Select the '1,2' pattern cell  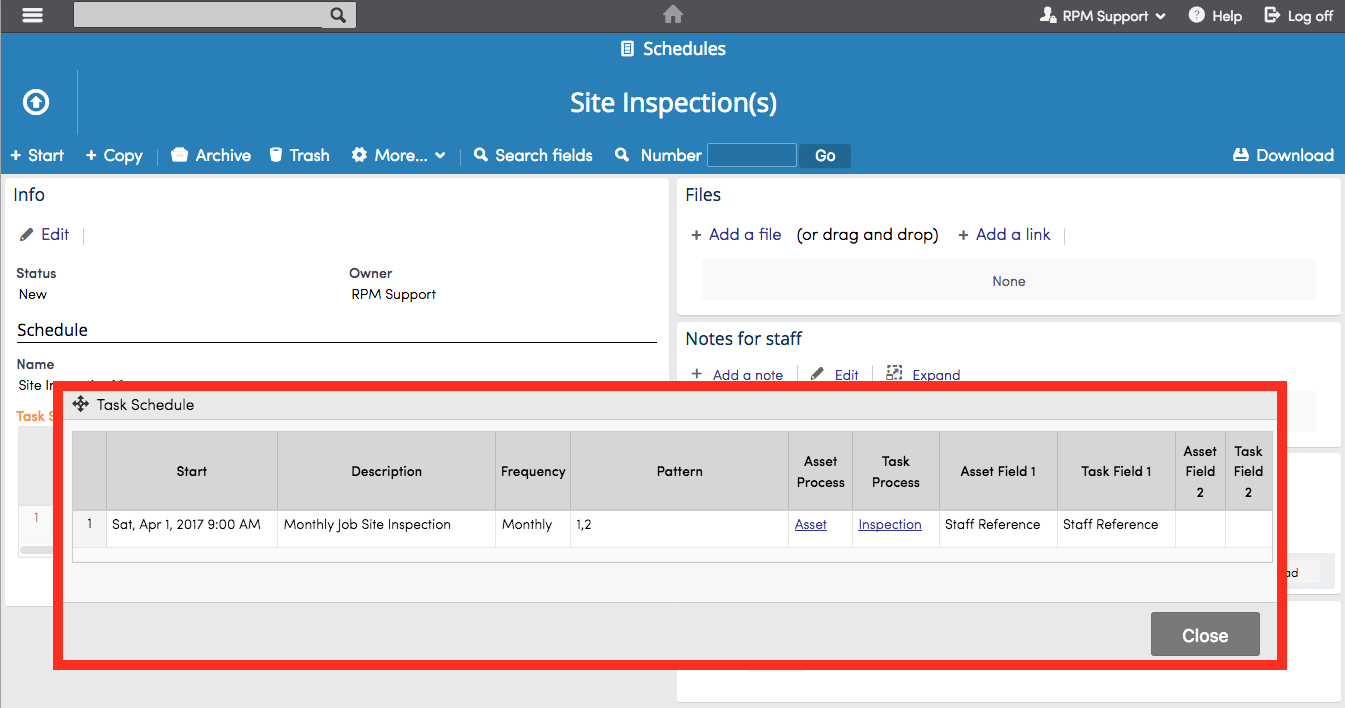pyautogui.click(x=680, y=529)
